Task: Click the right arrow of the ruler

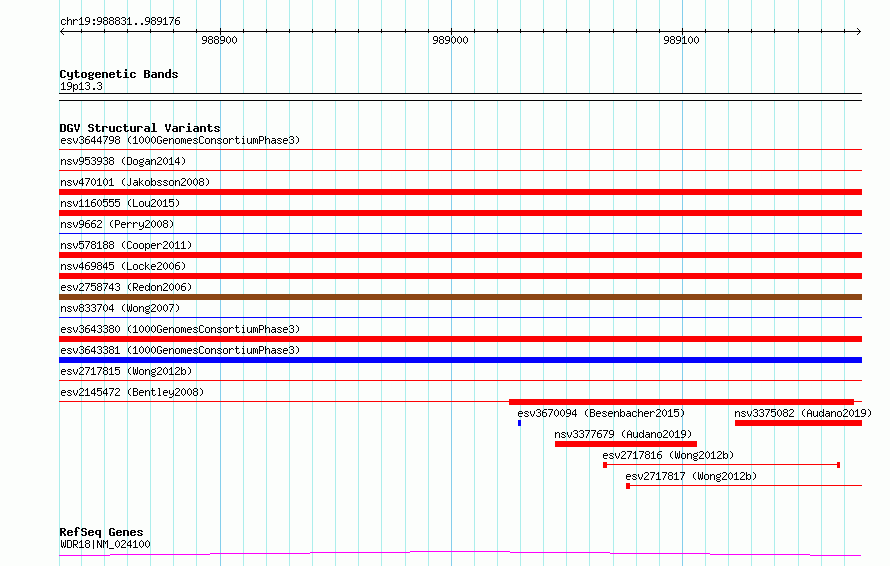Action: (x=859, y=31)
